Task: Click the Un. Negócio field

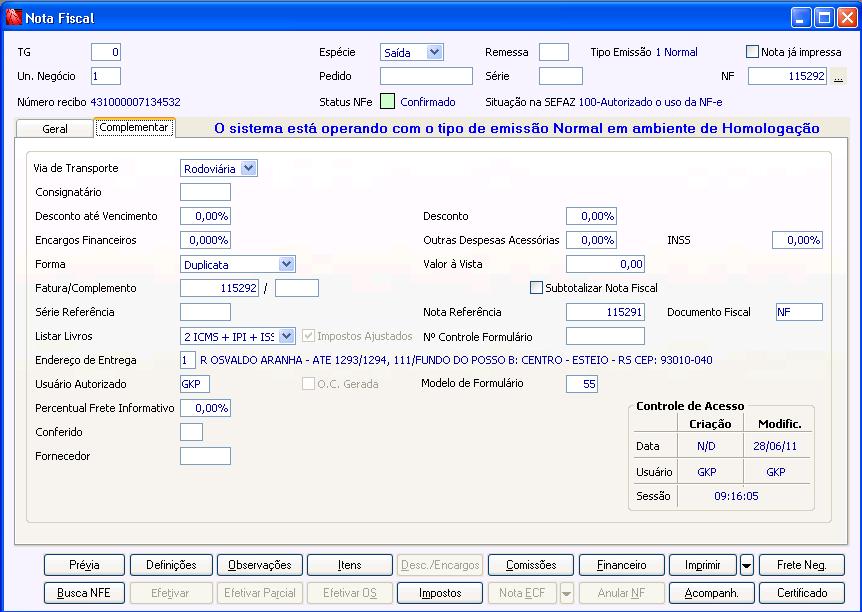Action: [106, 76]
